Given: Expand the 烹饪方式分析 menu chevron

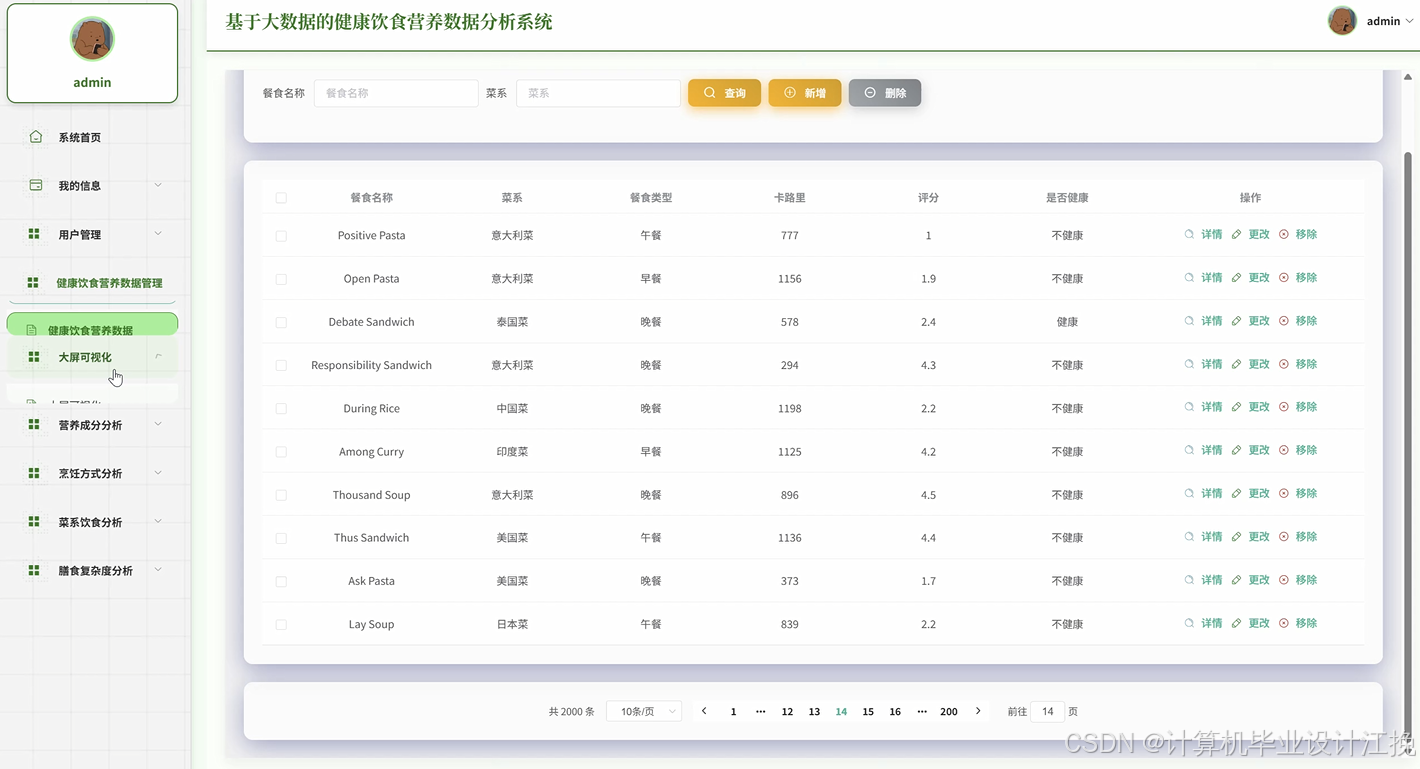Looking at the screenshot, I should click(158, 473).
